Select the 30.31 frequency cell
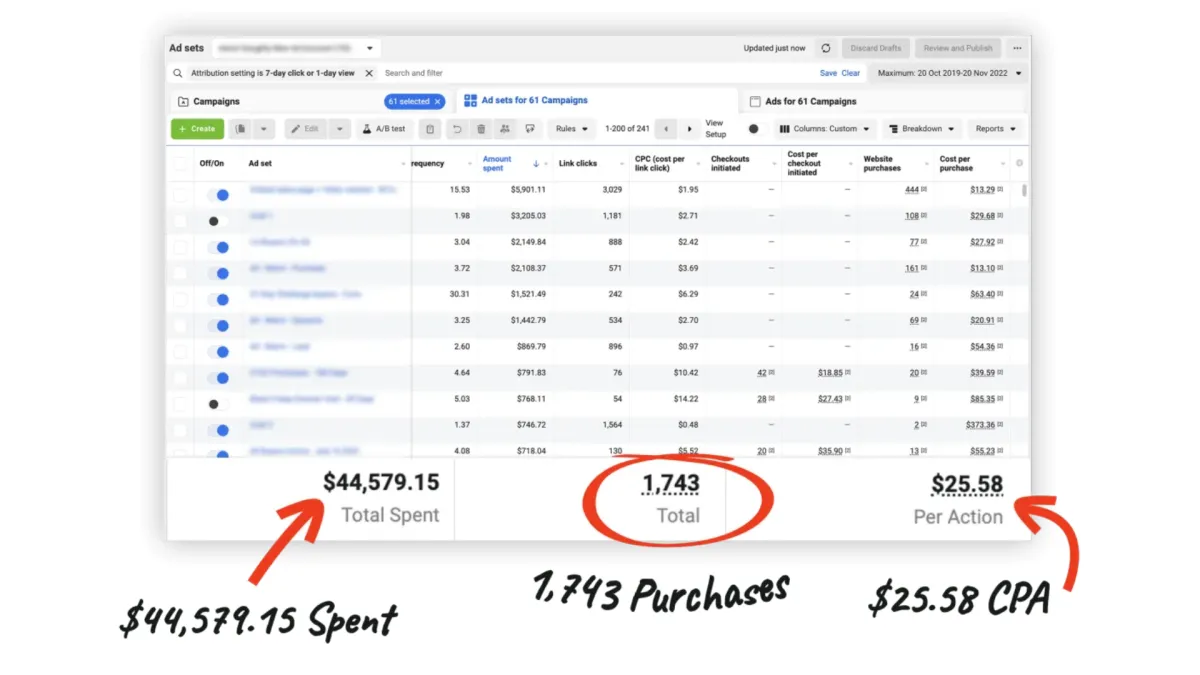Screen dimensions: 1200x675 (x=459, y=294)
